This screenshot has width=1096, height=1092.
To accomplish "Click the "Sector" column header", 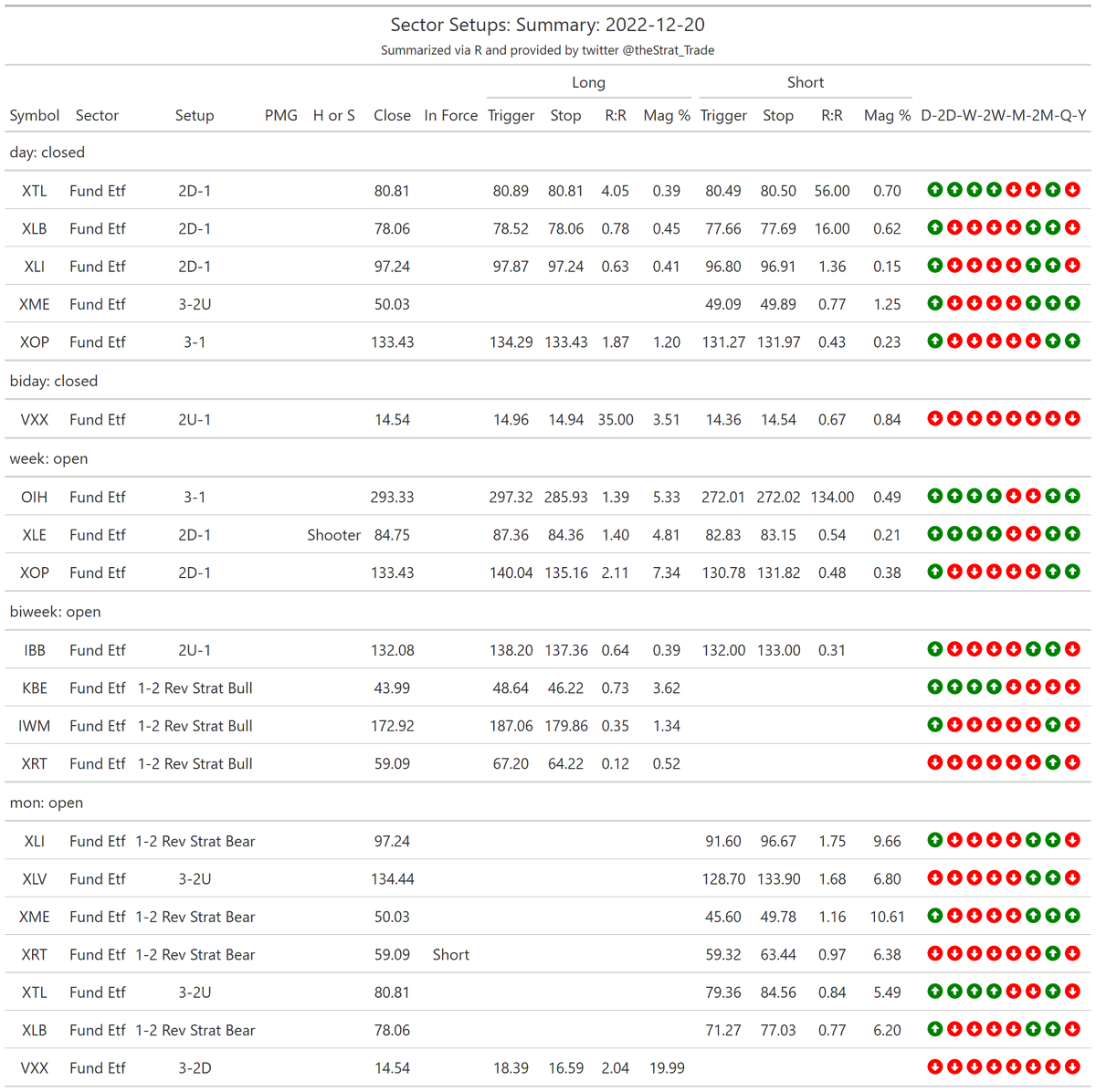I will [97, 115].
